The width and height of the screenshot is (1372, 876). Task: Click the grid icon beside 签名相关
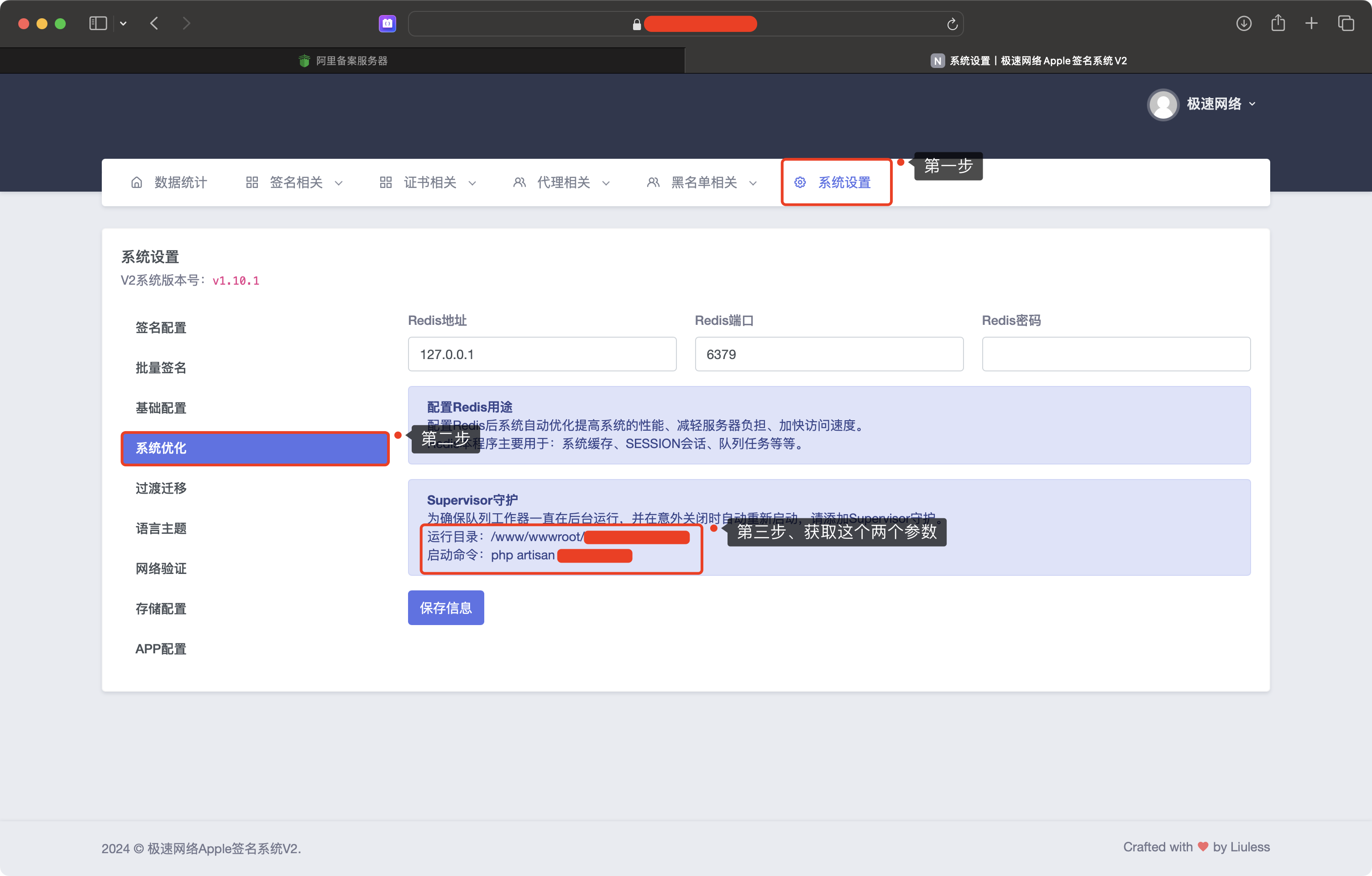252,182
